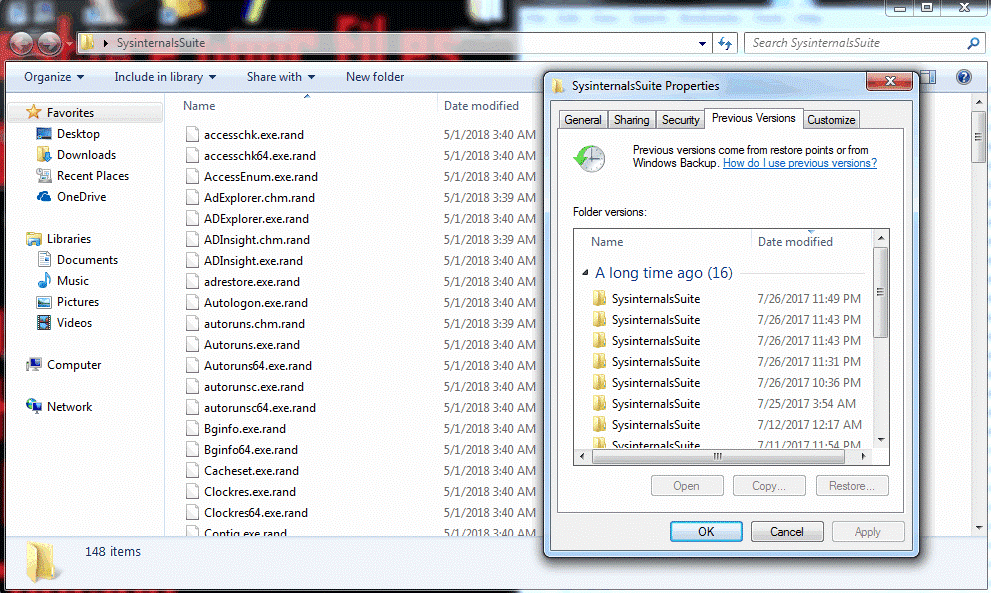Image resolution: width=991 pixels, height=593 pixels.
Task: Open the Share with dropdown
Action: point(280,76)
